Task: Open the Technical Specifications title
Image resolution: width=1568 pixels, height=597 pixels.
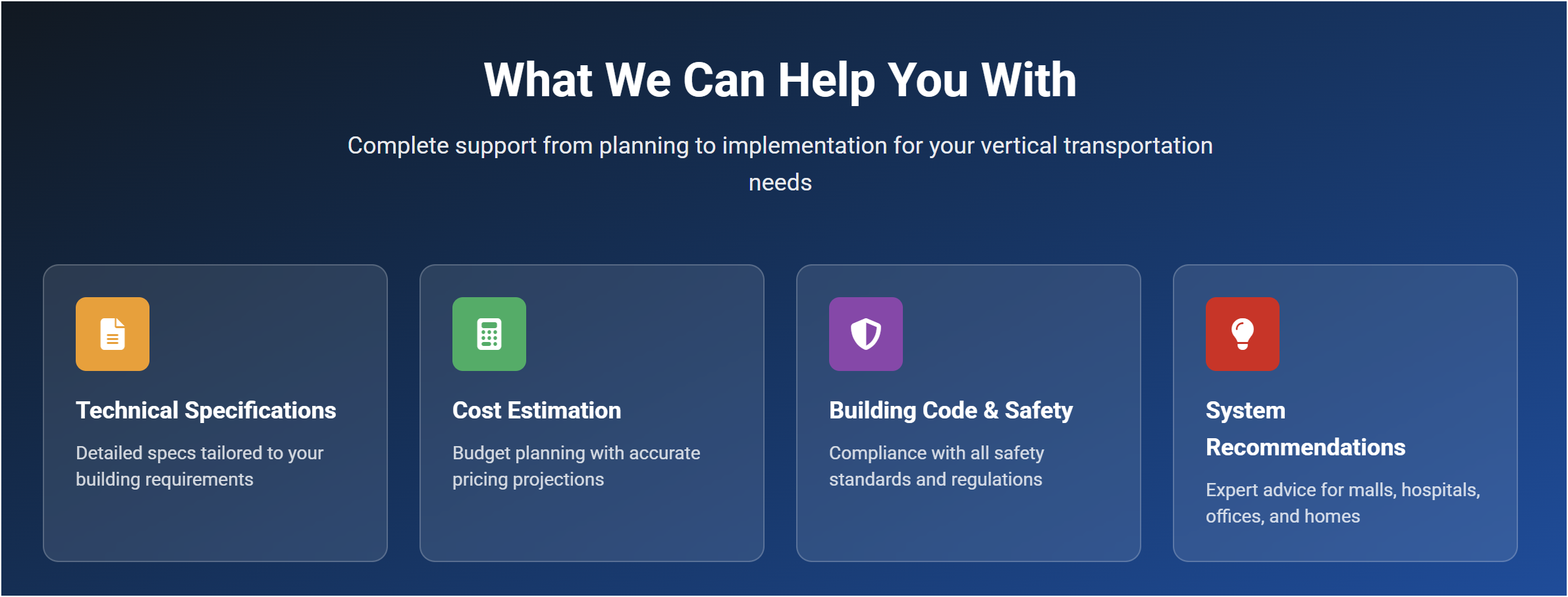Action: point(205,411)
